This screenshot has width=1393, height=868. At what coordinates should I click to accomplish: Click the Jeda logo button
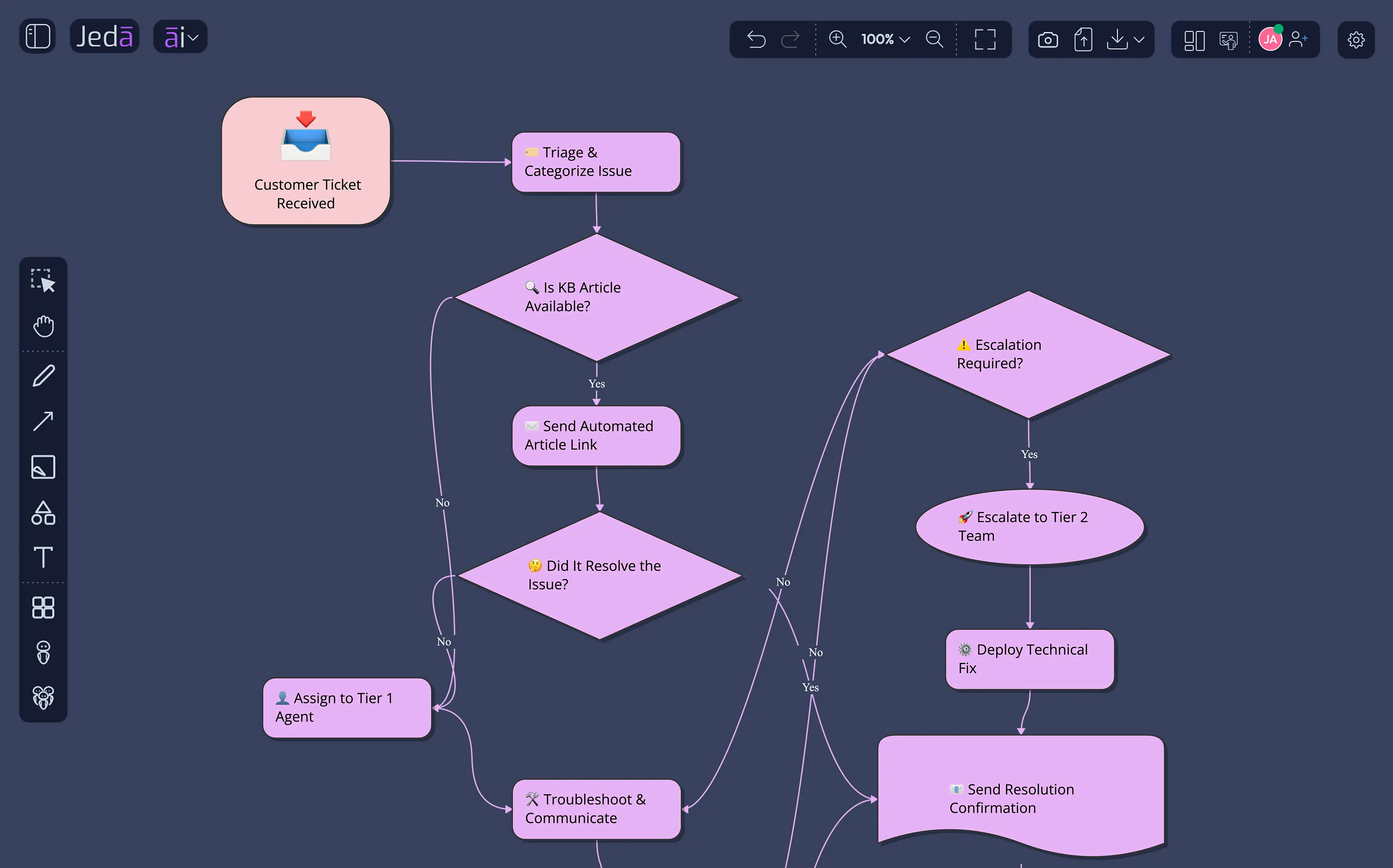(105, 37)
